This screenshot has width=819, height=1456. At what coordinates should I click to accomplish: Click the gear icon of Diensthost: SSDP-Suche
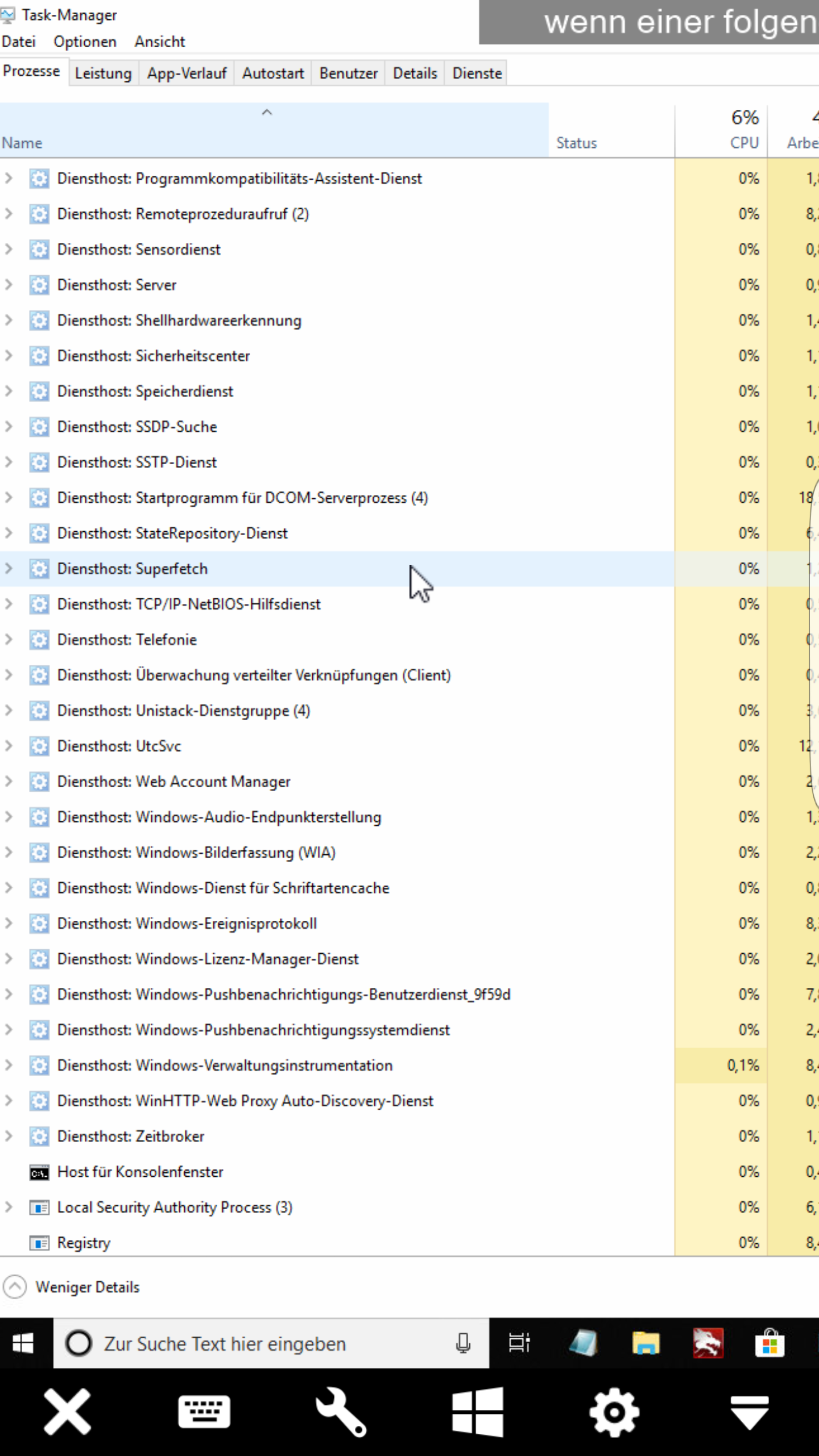pyautogui.click(x=39, y=427)
